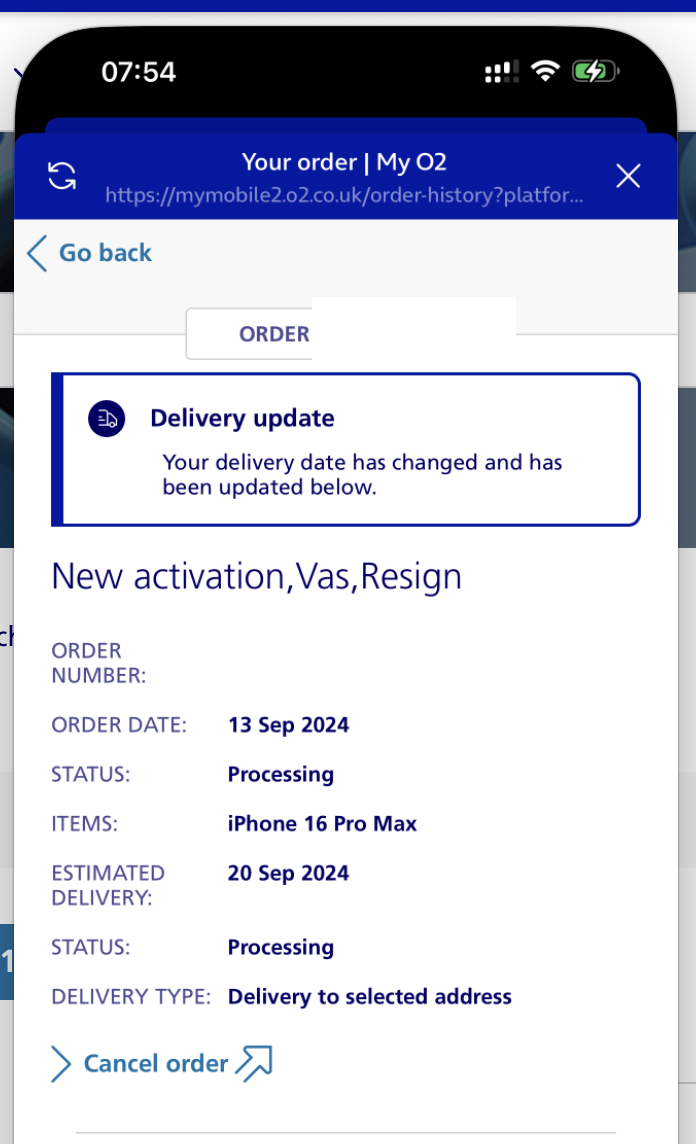Tap the Go back chevron arrow

pyautogui.click(x=37, y=253)
